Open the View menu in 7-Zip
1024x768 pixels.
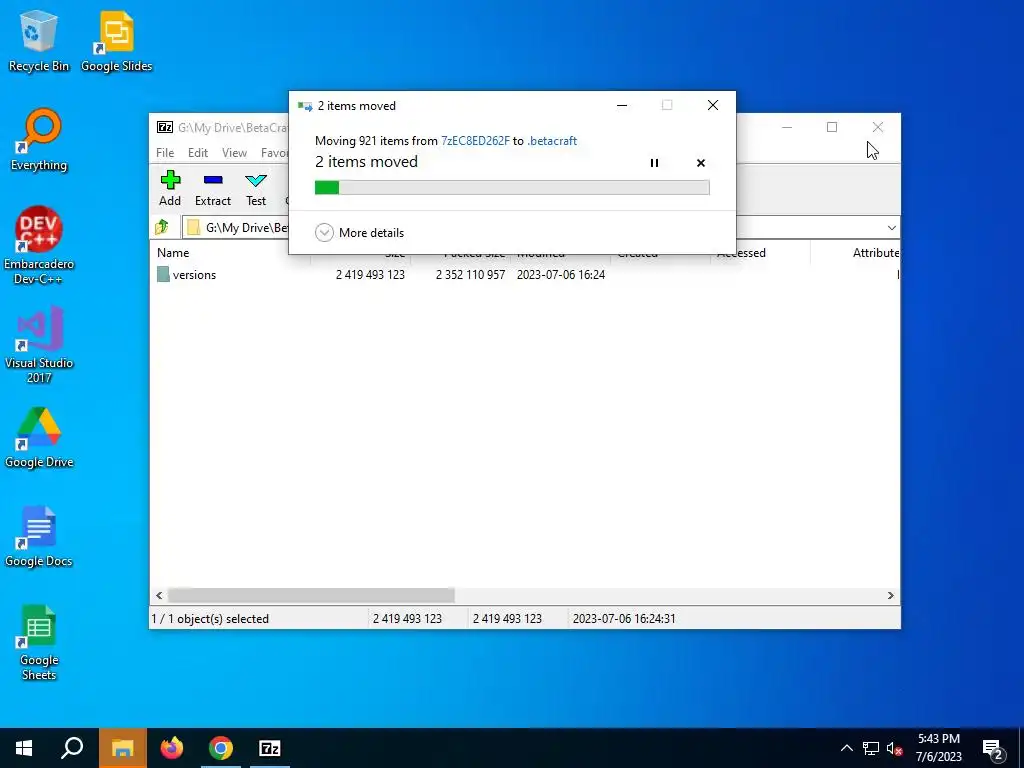click(234, 153)
